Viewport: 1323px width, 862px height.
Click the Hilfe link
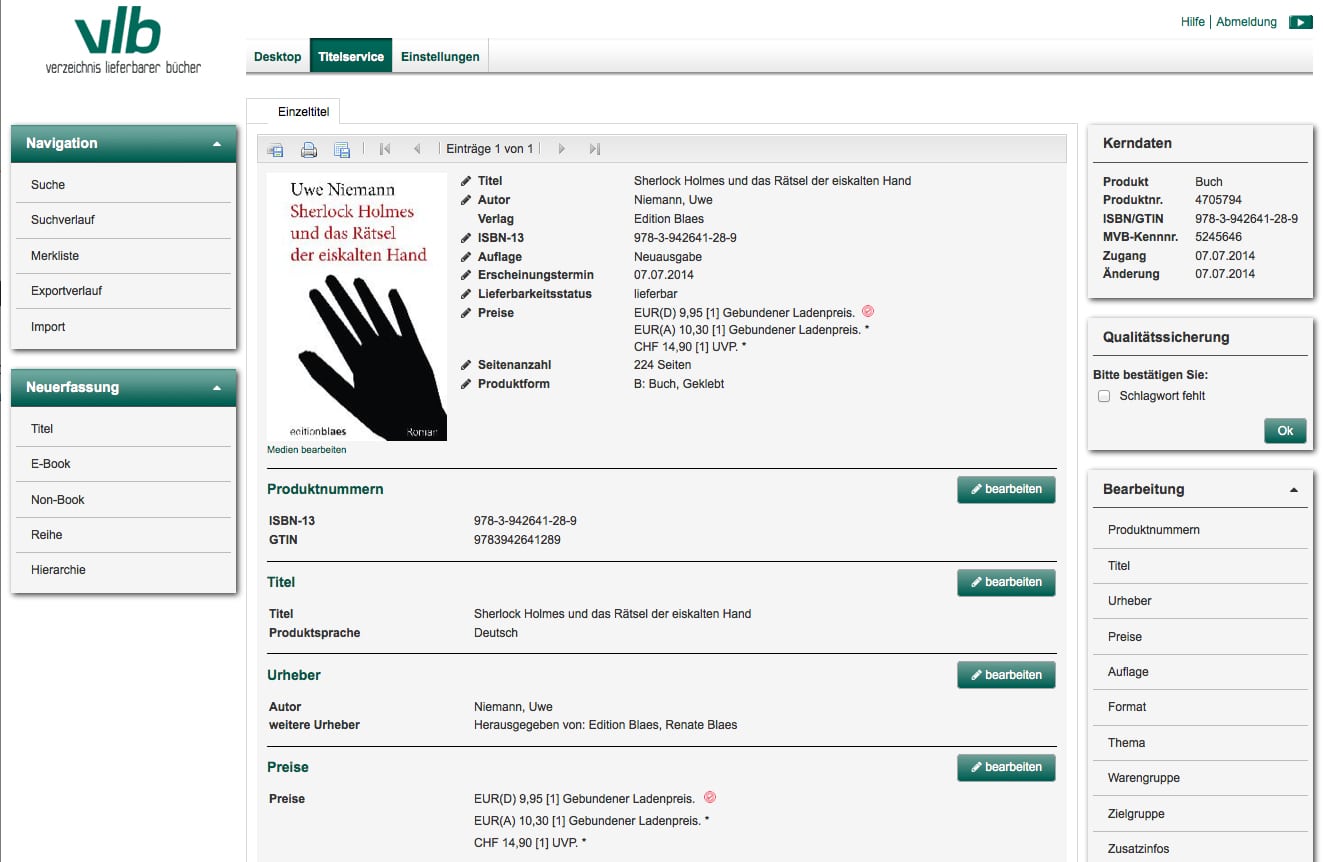1193,22
